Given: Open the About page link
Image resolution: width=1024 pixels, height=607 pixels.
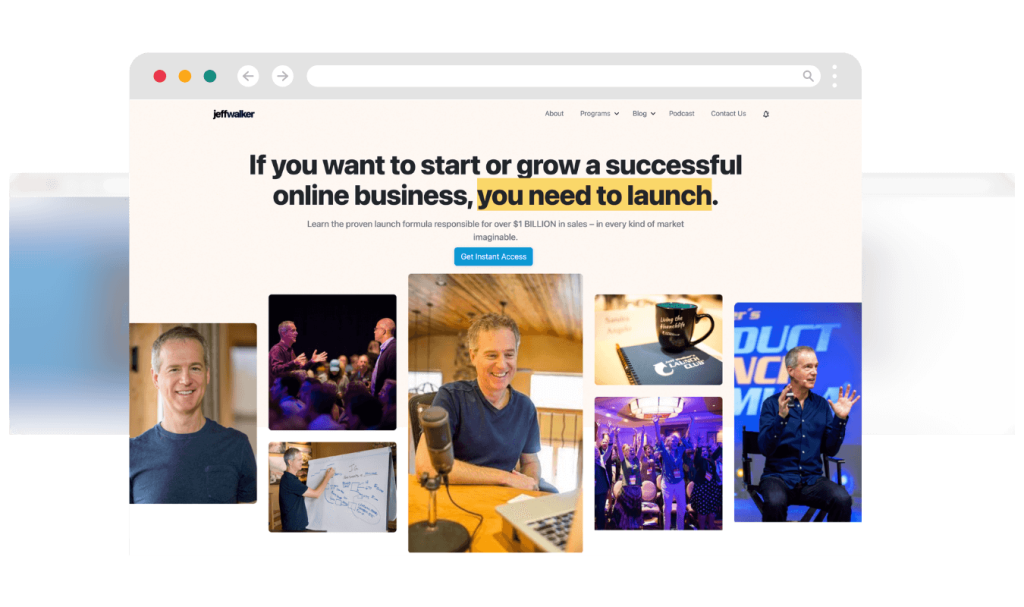Looking at the screenshot, I should tap(554, 114).
